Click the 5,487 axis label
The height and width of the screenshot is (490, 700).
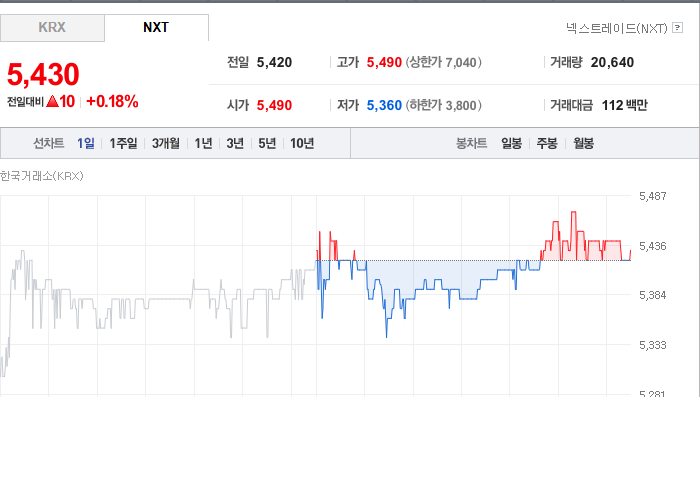[653, 196]
